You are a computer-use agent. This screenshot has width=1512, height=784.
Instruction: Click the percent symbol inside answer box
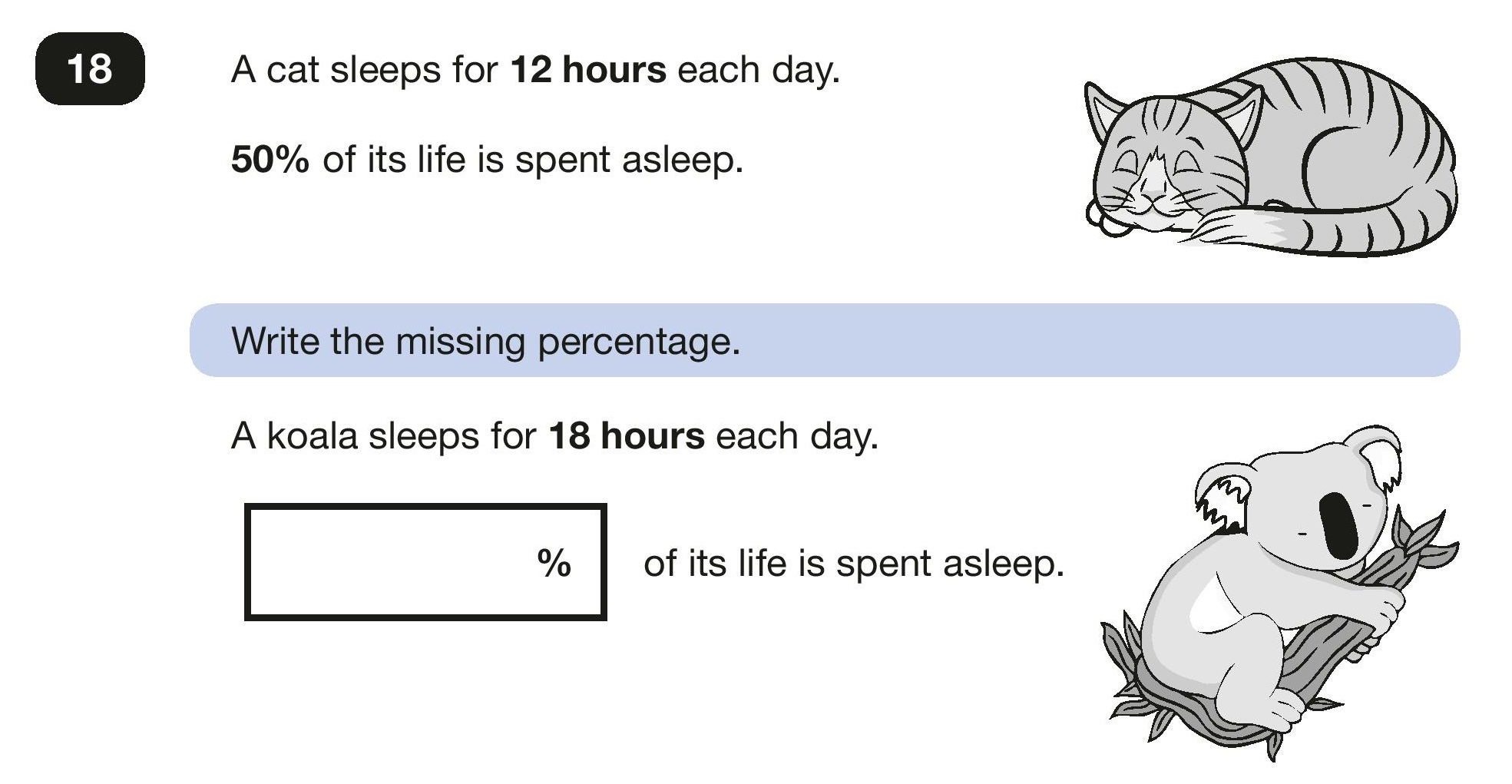tap(554, 563)
